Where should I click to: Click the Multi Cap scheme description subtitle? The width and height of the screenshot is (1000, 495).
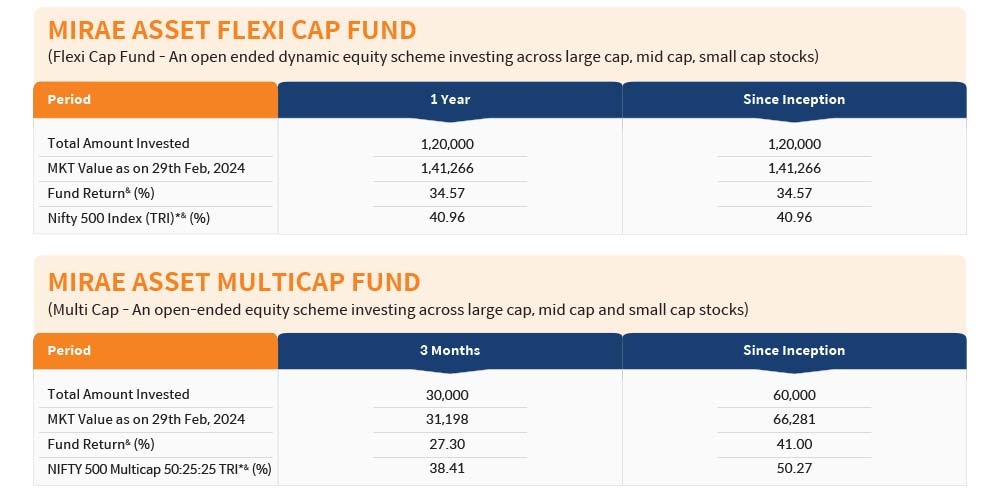[x=398, y=310]
